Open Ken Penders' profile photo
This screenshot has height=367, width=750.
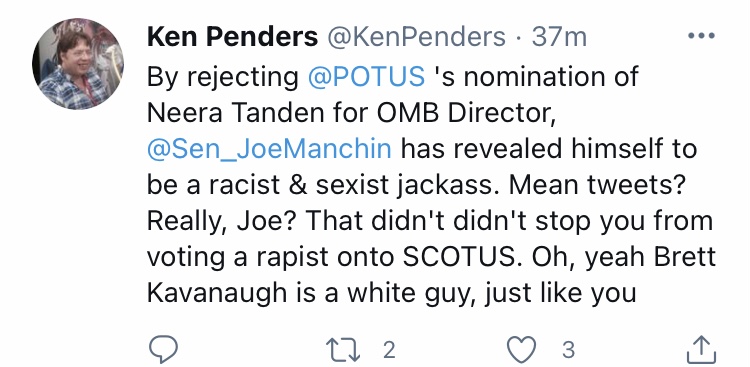(x=78, y=64)
